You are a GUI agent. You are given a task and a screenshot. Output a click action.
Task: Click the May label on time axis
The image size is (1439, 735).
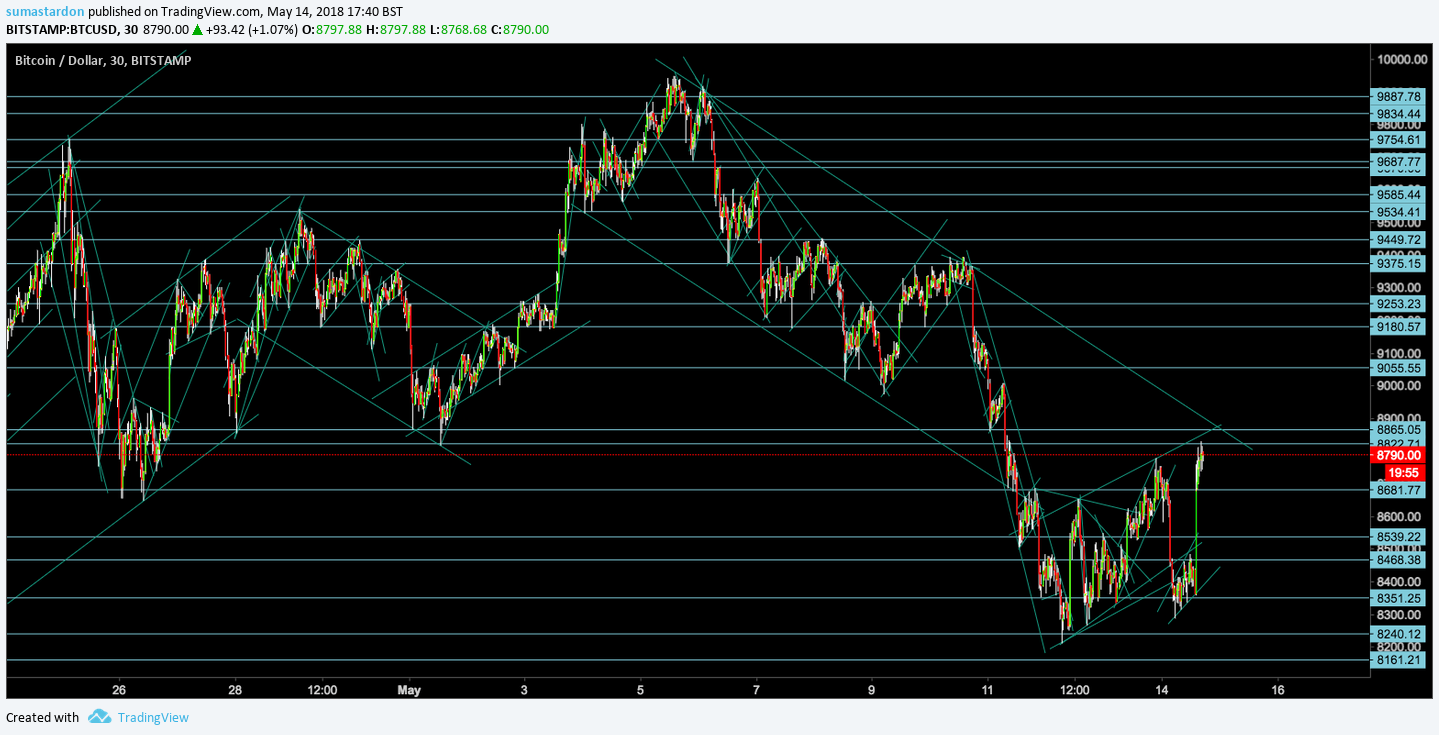pos(408,690)
